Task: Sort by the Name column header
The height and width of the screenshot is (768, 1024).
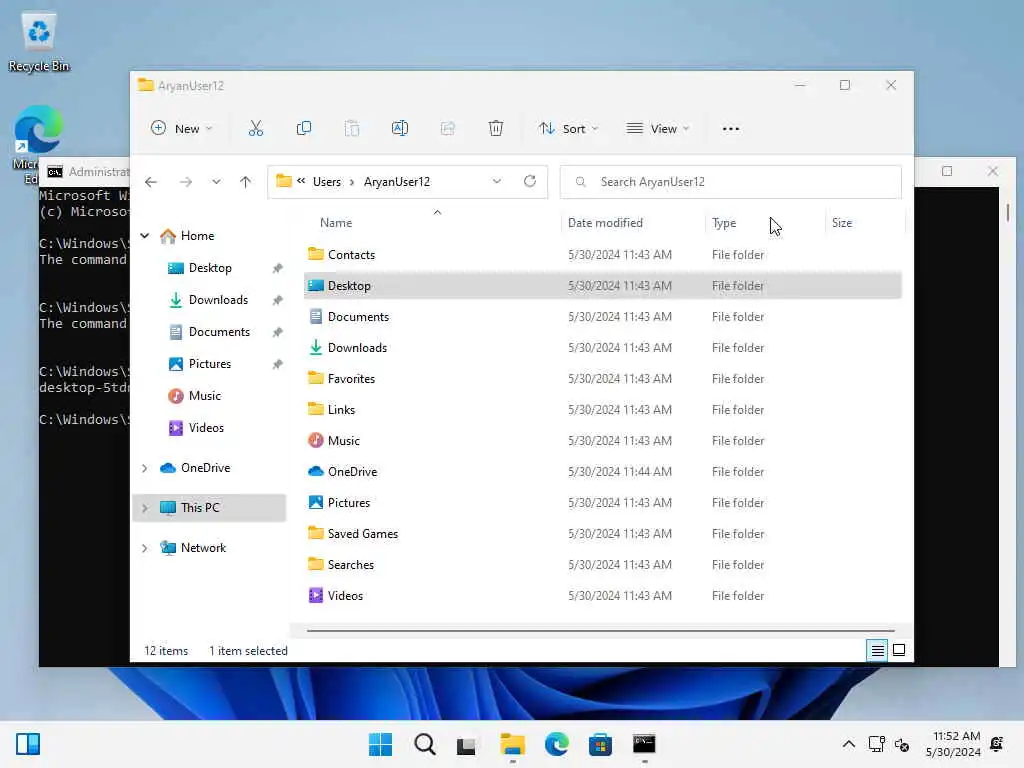Action: click(x=336, y=223)
